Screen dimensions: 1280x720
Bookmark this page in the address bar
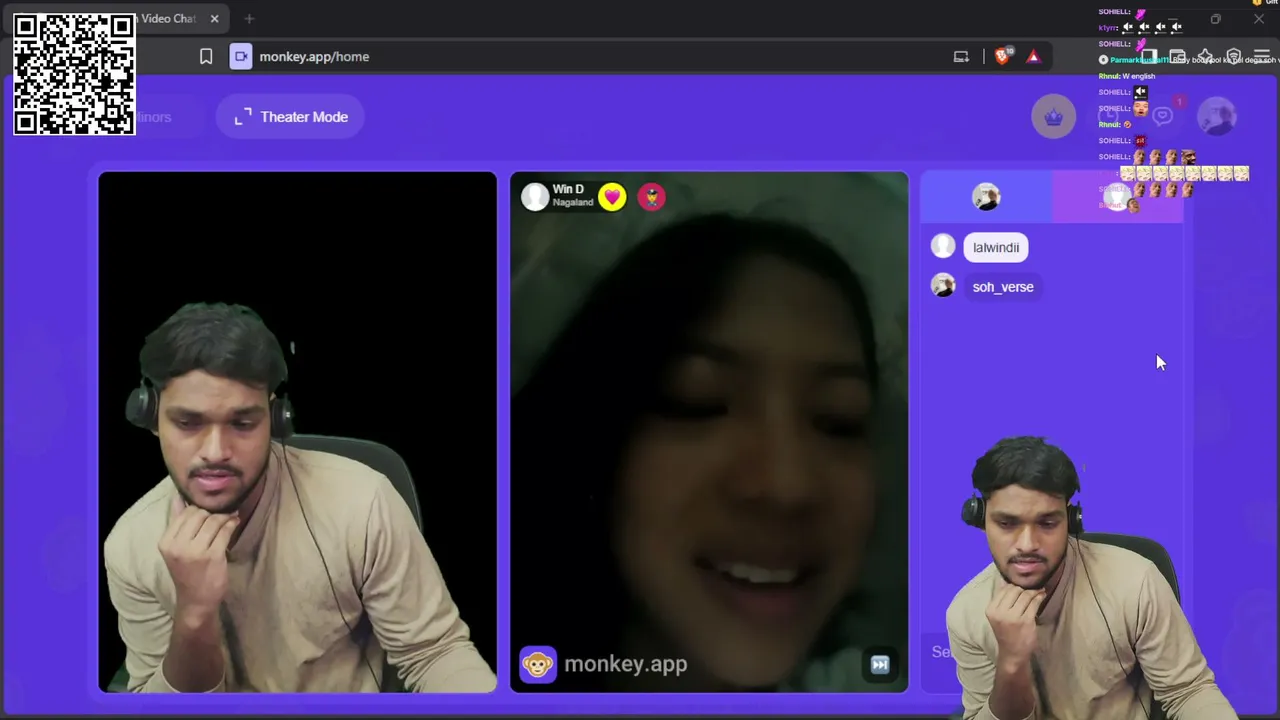206,57
